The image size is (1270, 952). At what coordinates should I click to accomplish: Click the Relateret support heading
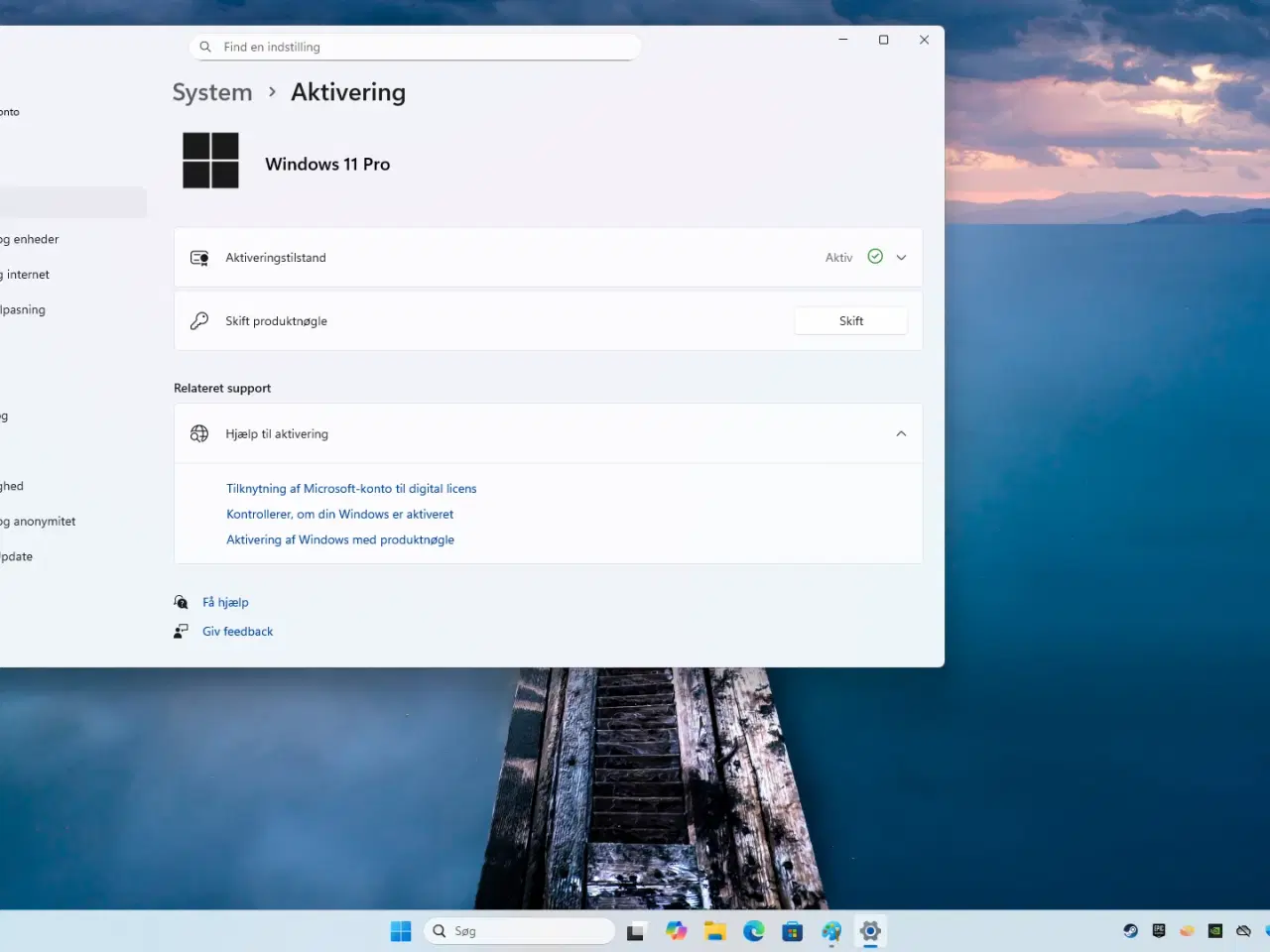(222, 389)
